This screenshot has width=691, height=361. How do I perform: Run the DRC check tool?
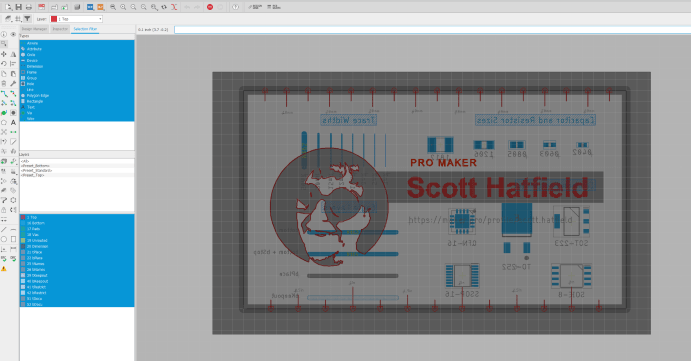point(13,259)
